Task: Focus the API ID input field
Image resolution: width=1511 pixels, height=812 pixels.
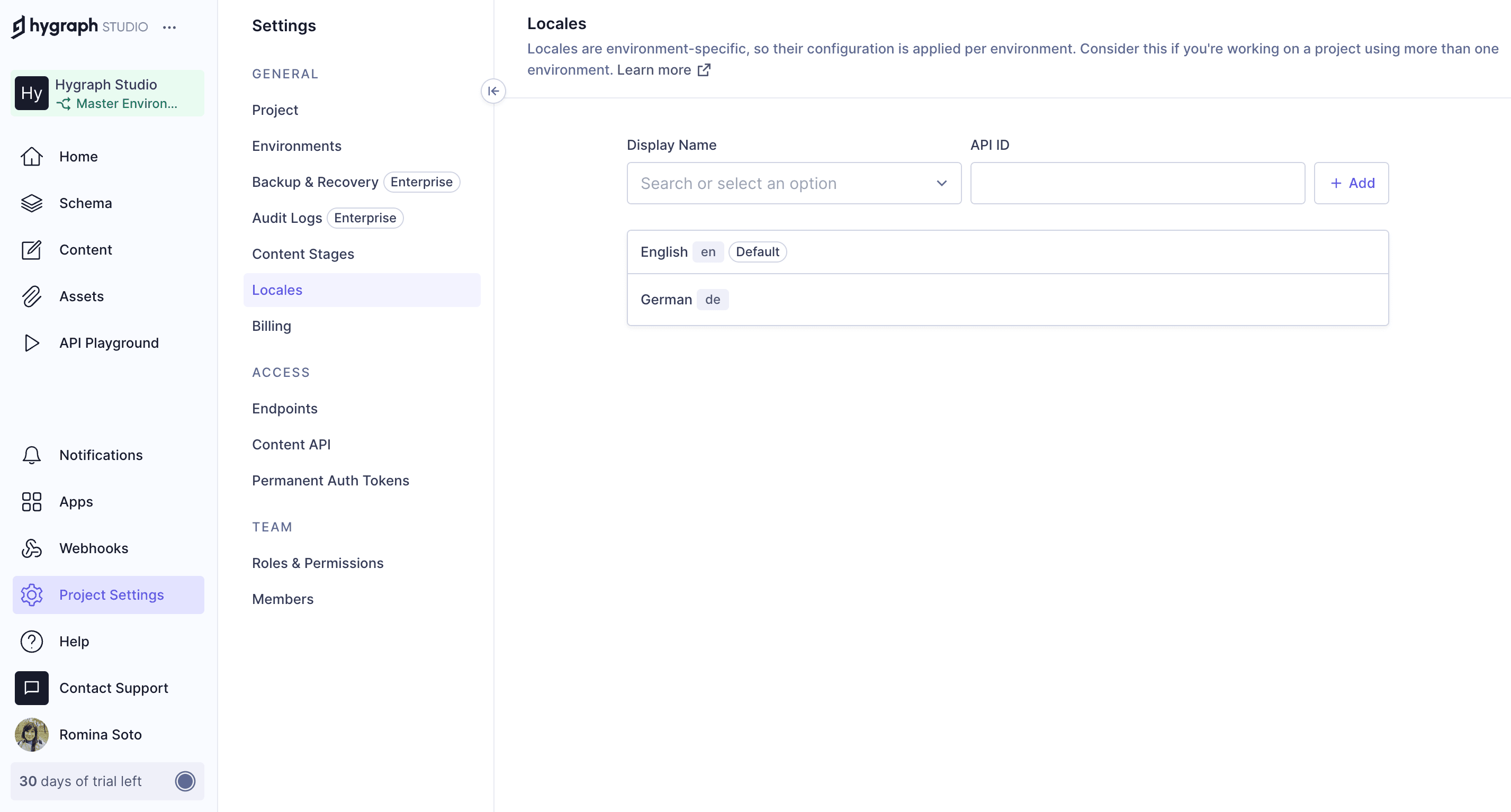Action: (1137, 184)
